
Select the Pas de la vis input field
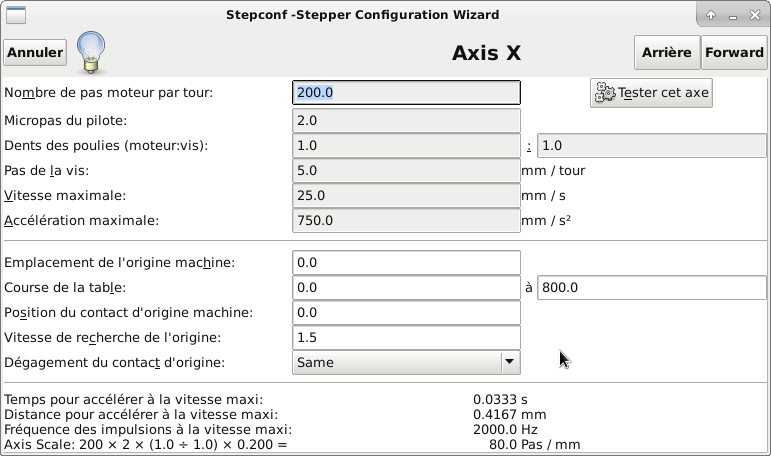click(x=406, y=171)
